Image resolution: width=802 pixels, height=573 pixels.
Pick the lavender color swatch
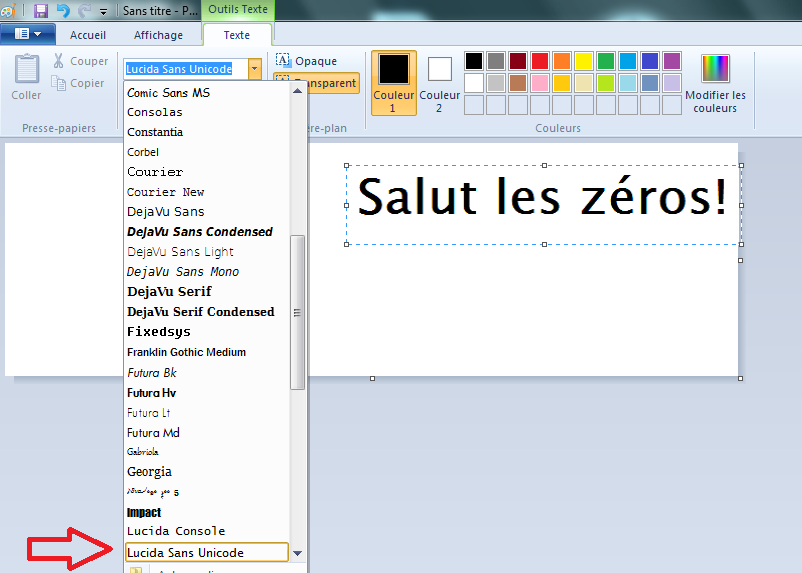point(672,83)
